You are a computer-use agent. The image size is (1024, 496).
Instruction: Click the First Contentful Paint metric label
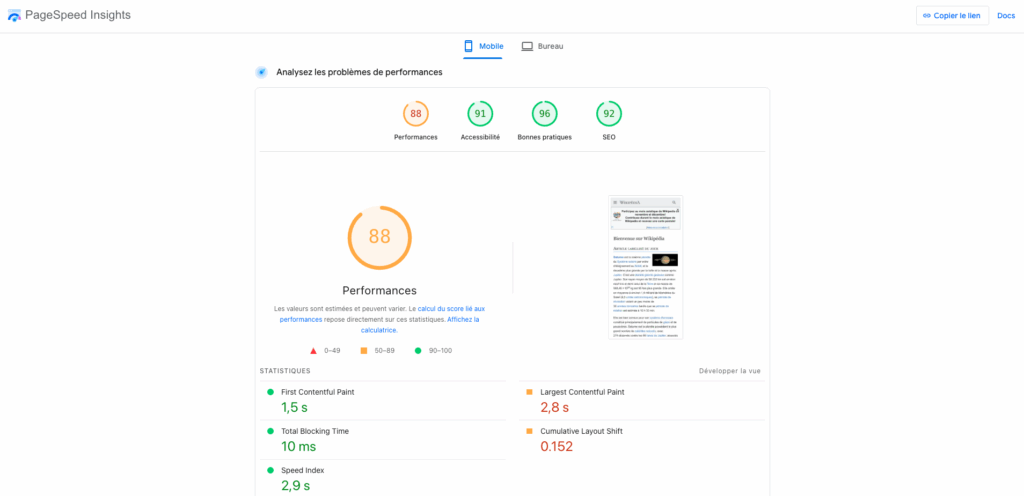(317, 392)
